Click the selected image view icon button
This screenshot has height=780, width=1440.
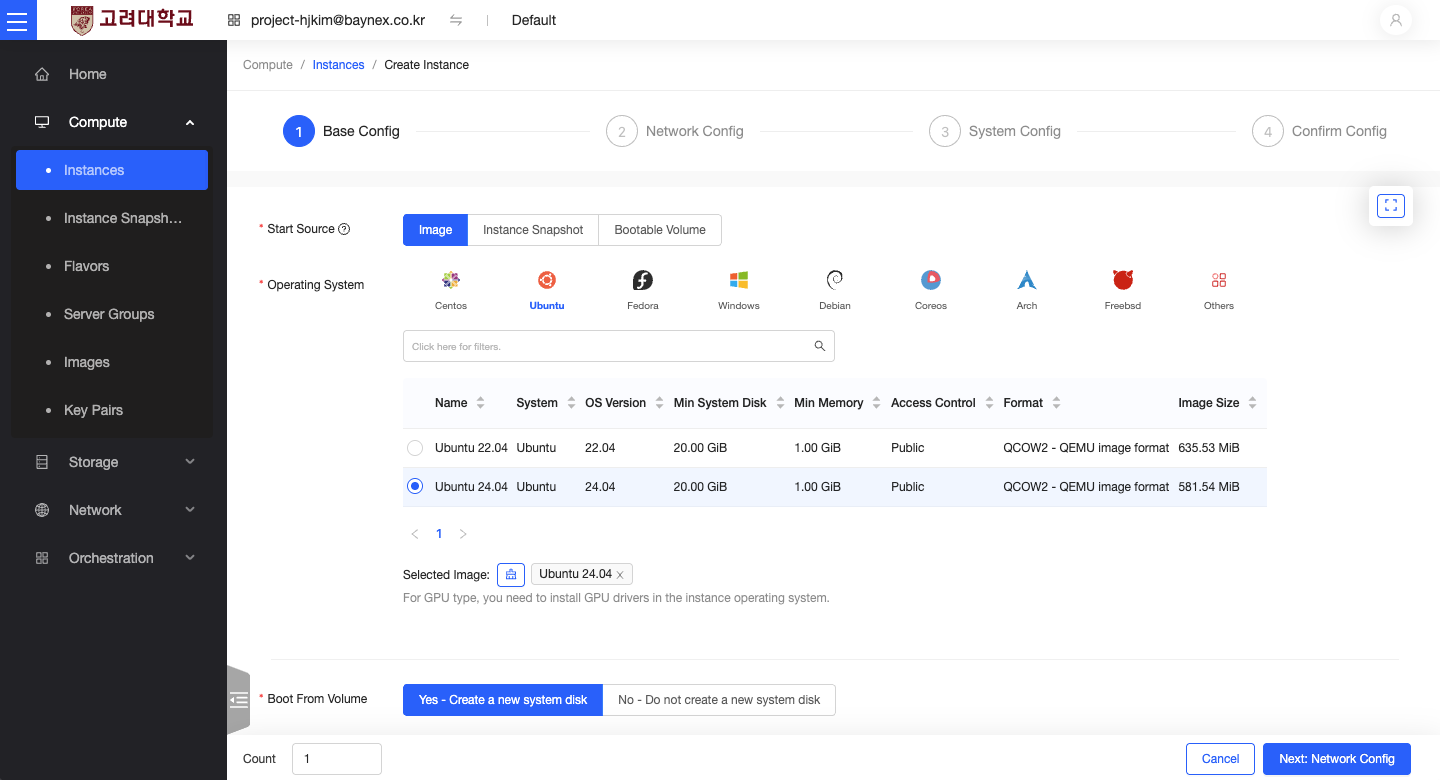pos(511,574)
